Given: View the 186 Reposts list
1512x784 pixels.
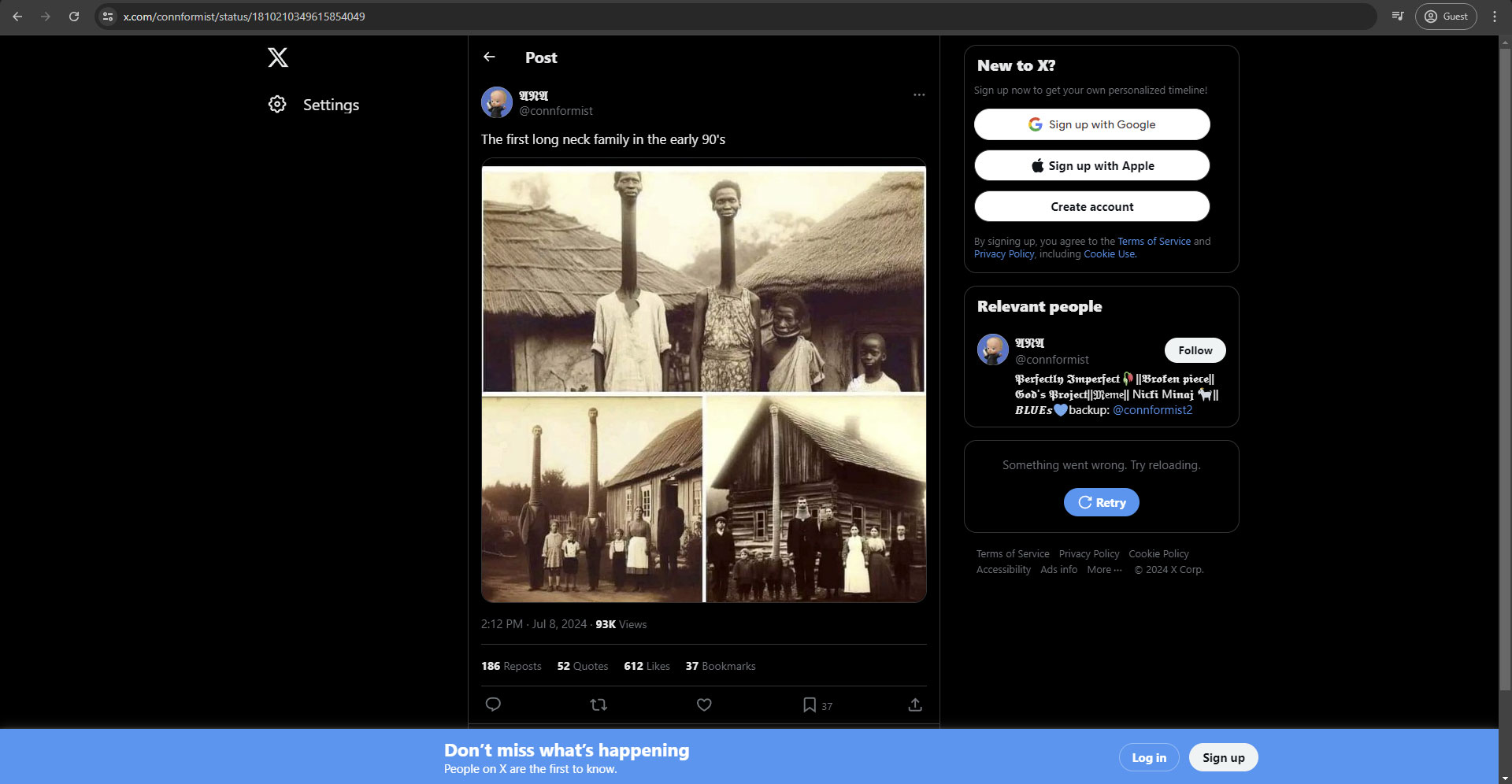Looking at the screenshot, I should 511,666.
